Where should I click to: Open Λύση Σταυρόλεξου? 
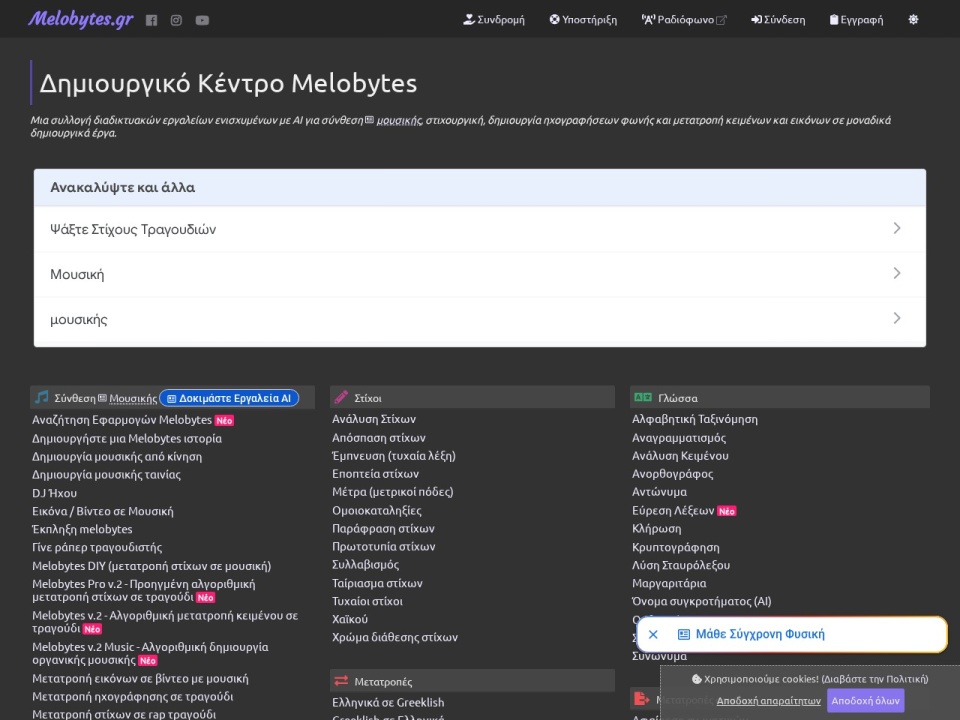[x=681, y=565]
